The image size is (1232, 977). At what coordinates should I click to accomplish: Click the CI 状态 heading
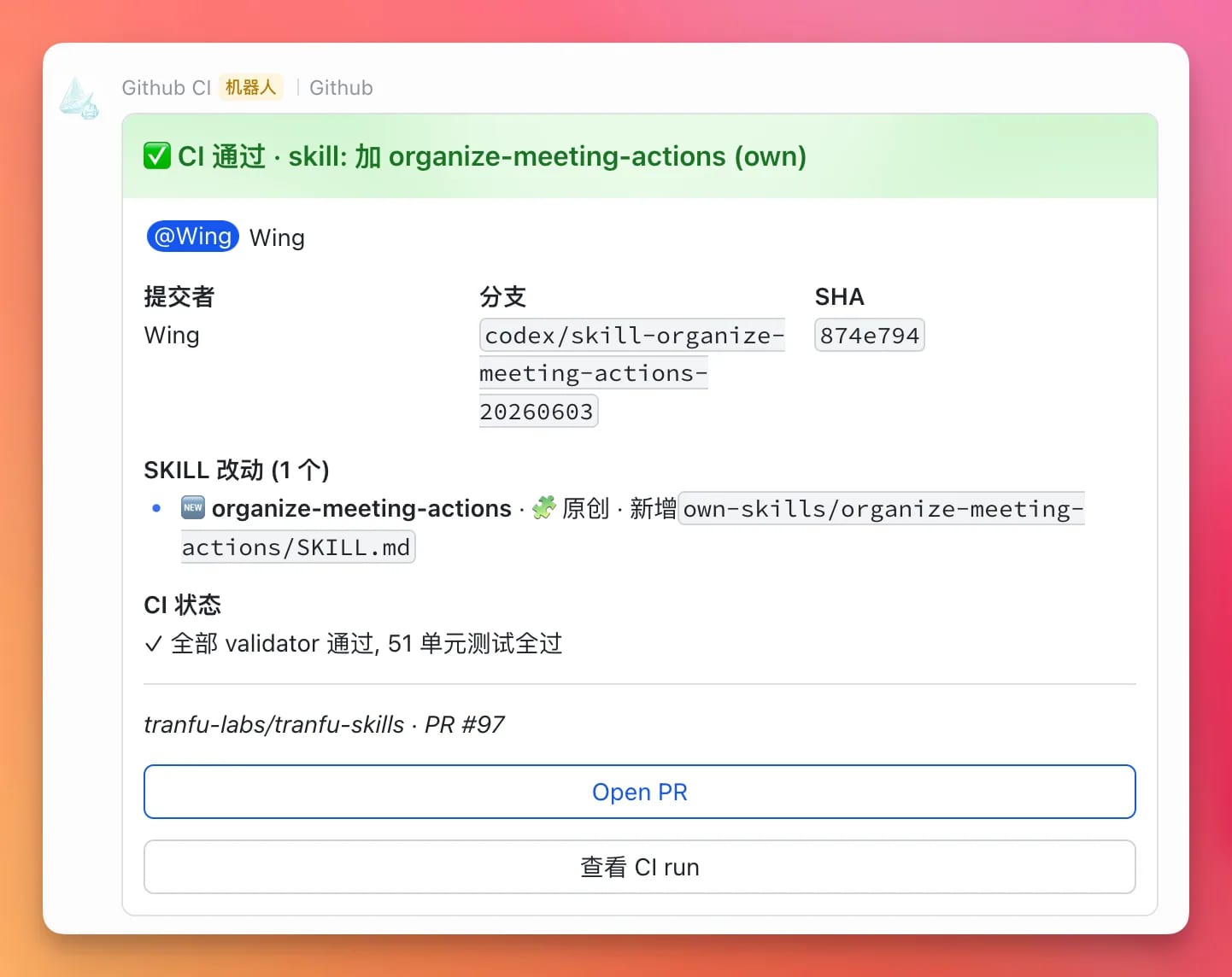pos(183,605)
